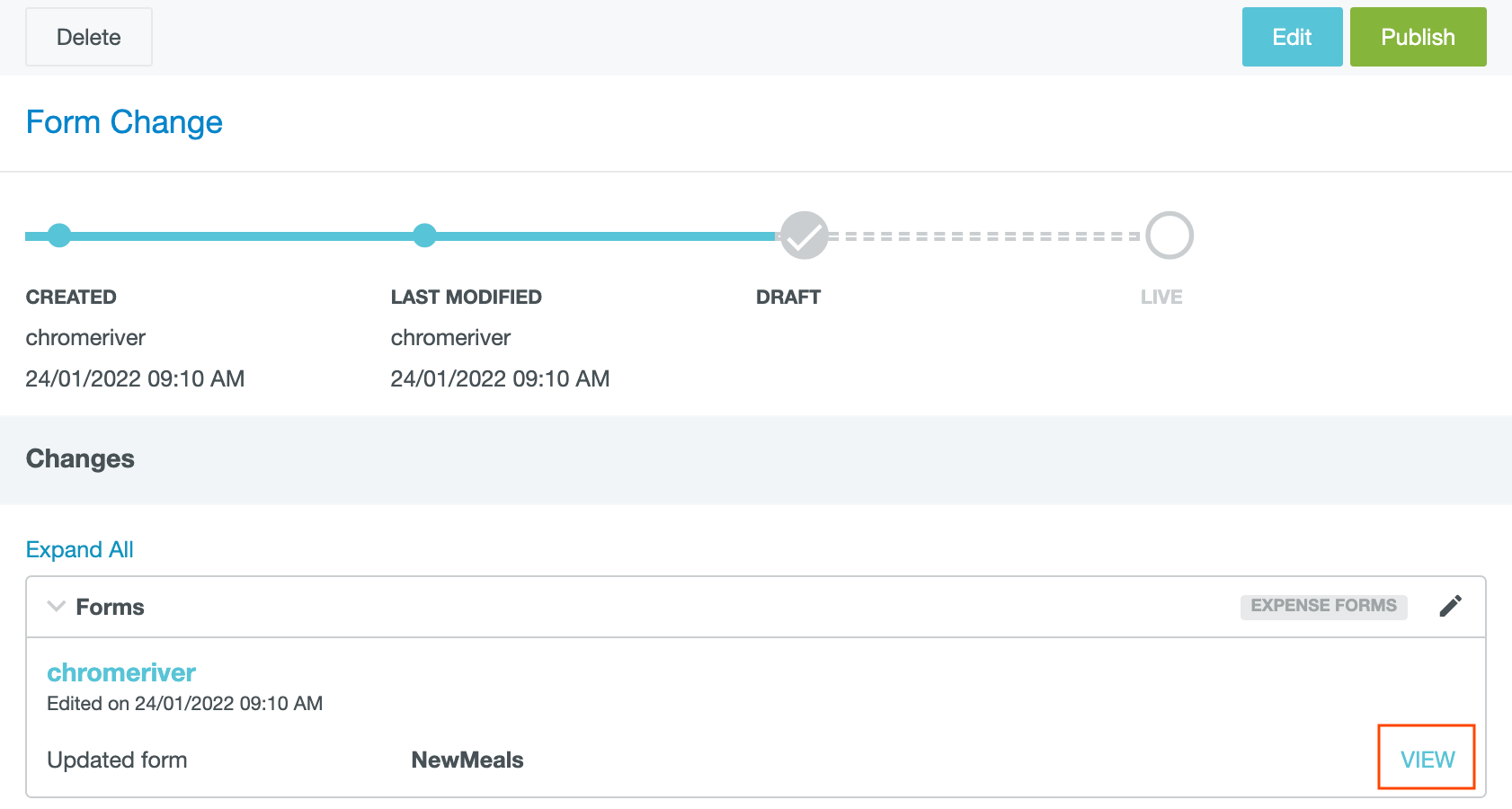
Task: Click the chromeriver author link
Action: click(x=121, y=672)
